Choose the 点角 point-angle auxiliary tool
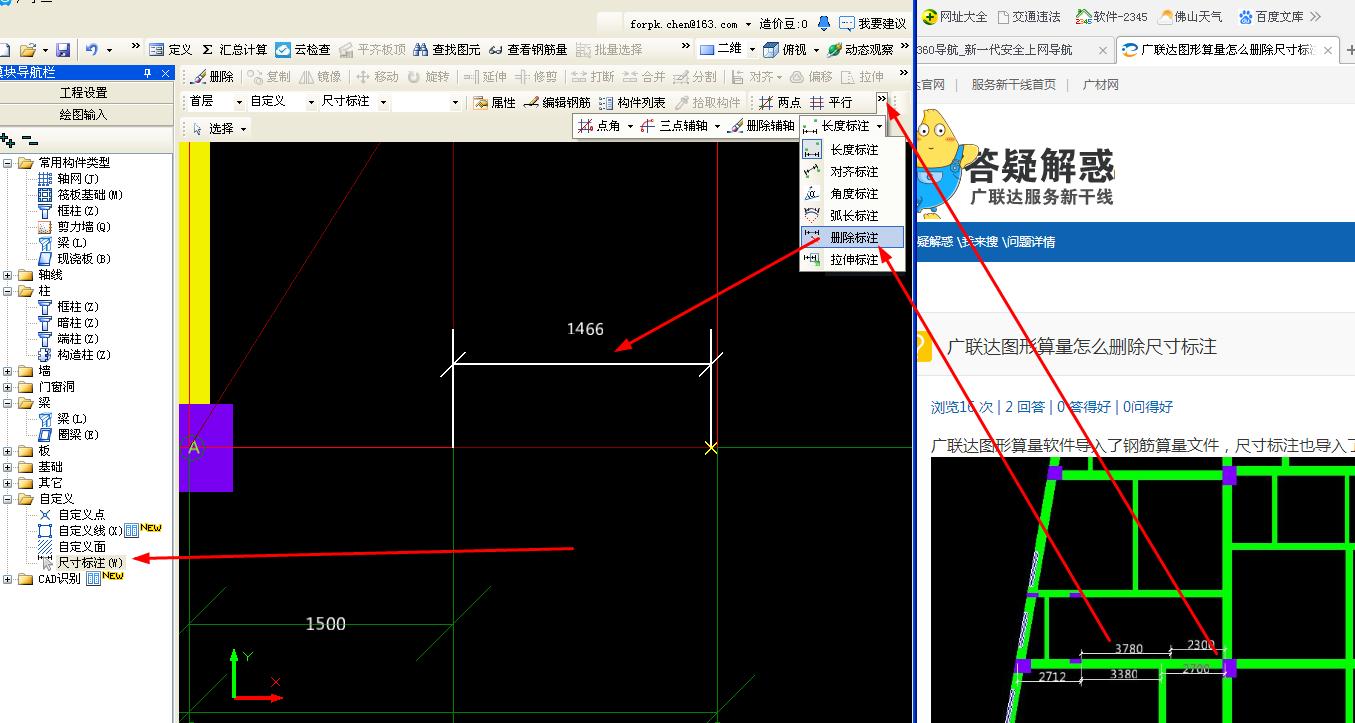Screen dimensions: 1355x723 tap(600, 126)
